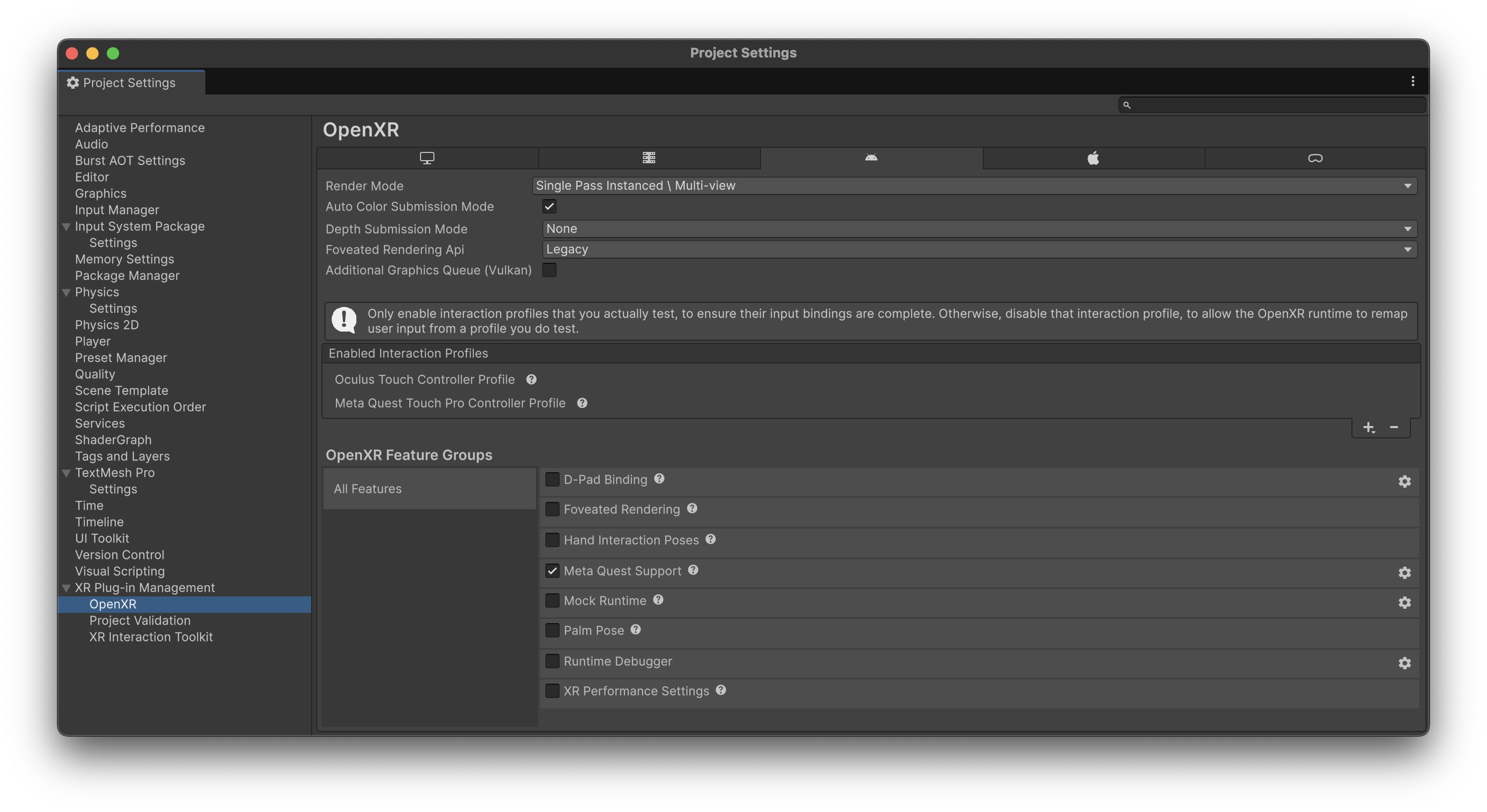Enable the Foveated Rendering feature checkbox
Image resolution: width=1487 pixels, height=812 pixels.
552,509
